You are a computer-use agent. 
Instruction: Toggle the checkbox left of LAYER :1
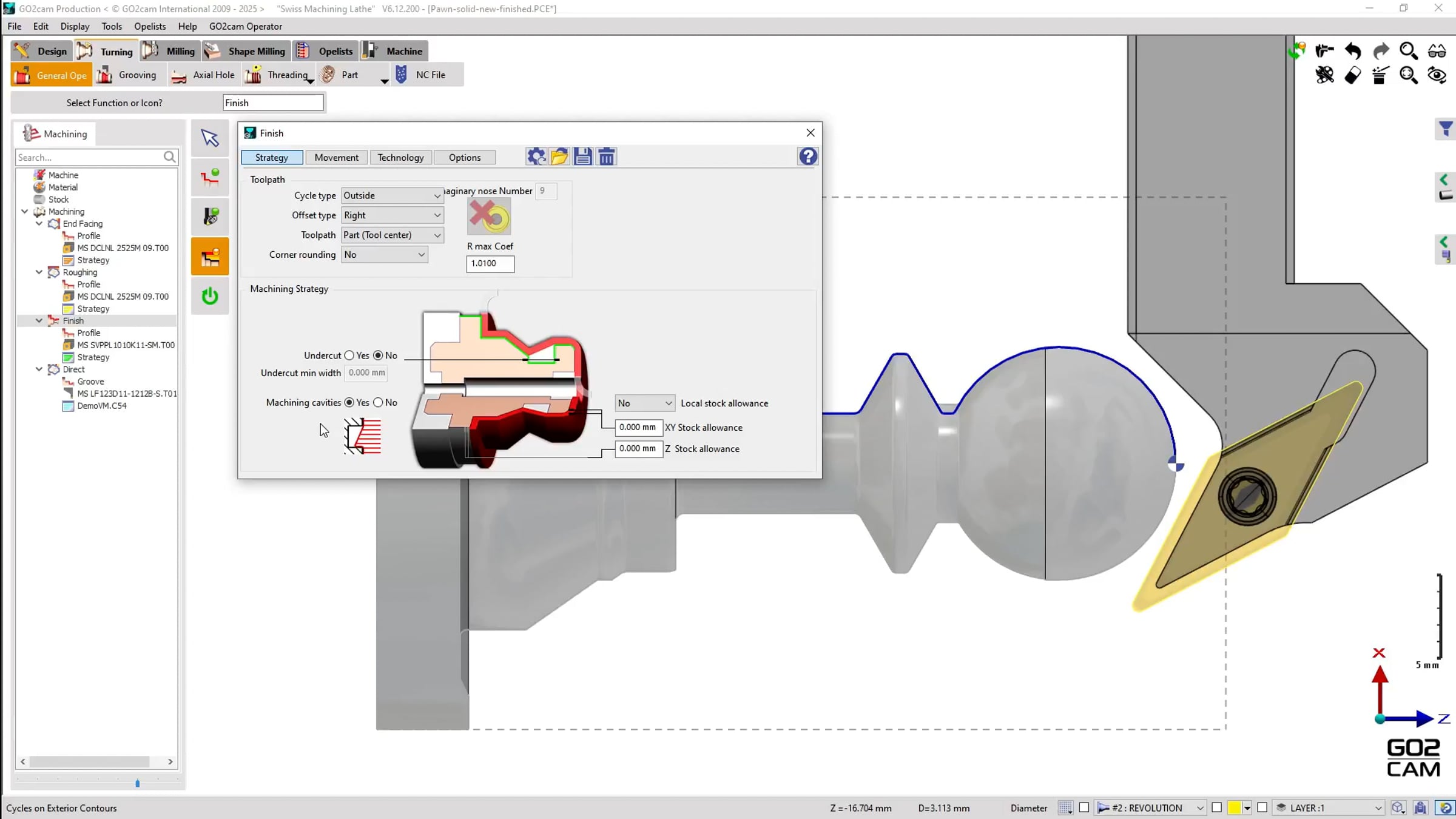[1262, 807]
